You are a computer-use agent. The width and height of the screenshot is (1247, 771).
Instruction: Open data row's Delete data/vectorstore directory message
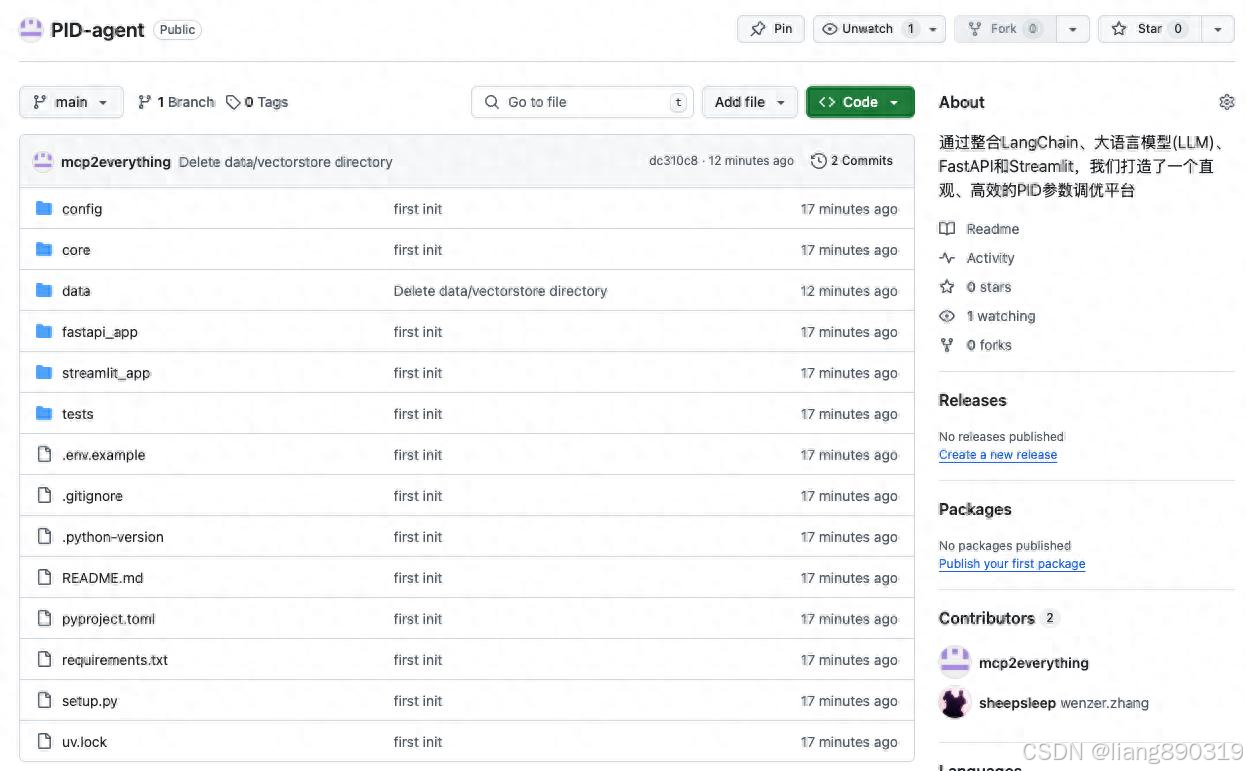(x=500, y=291)
